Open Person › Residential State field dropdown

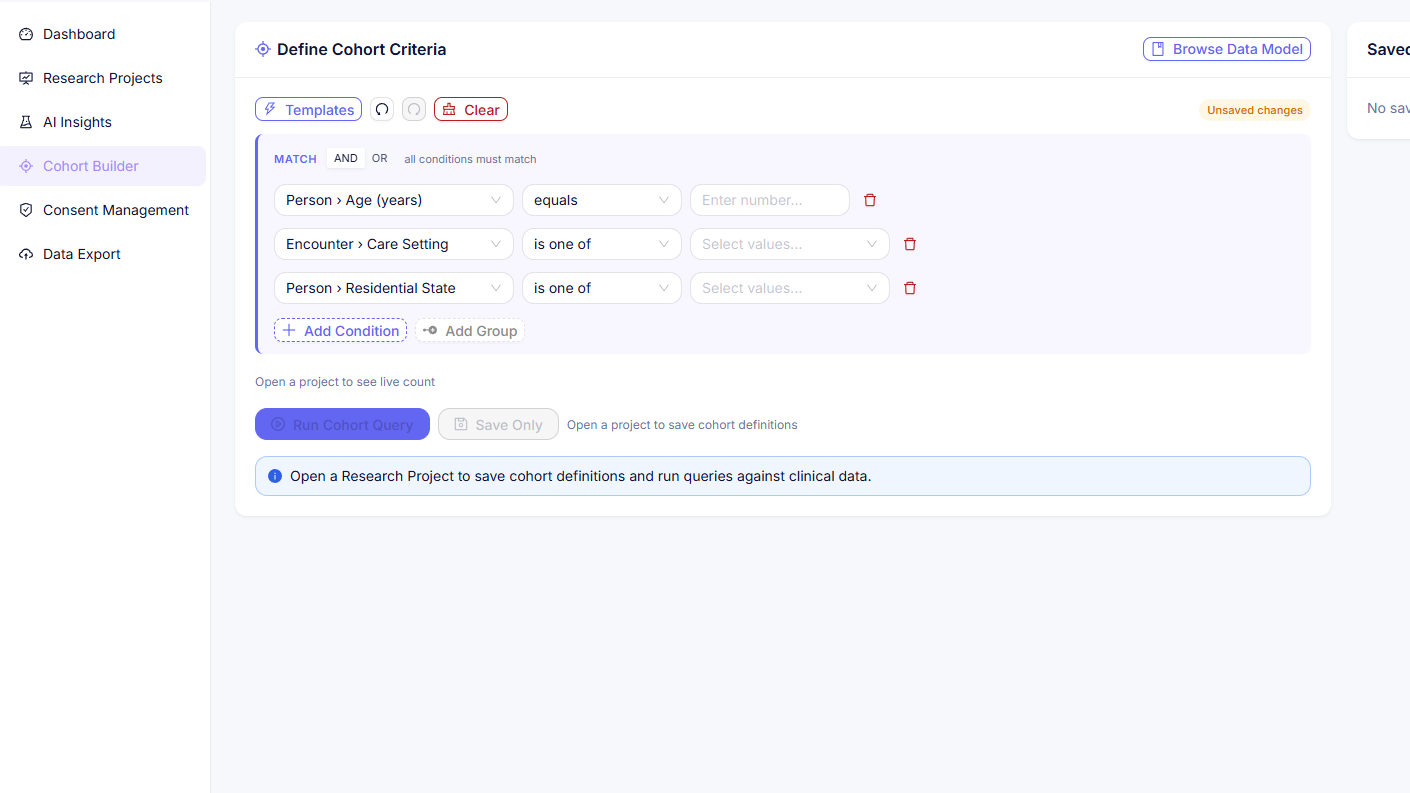tap(394, 288)
